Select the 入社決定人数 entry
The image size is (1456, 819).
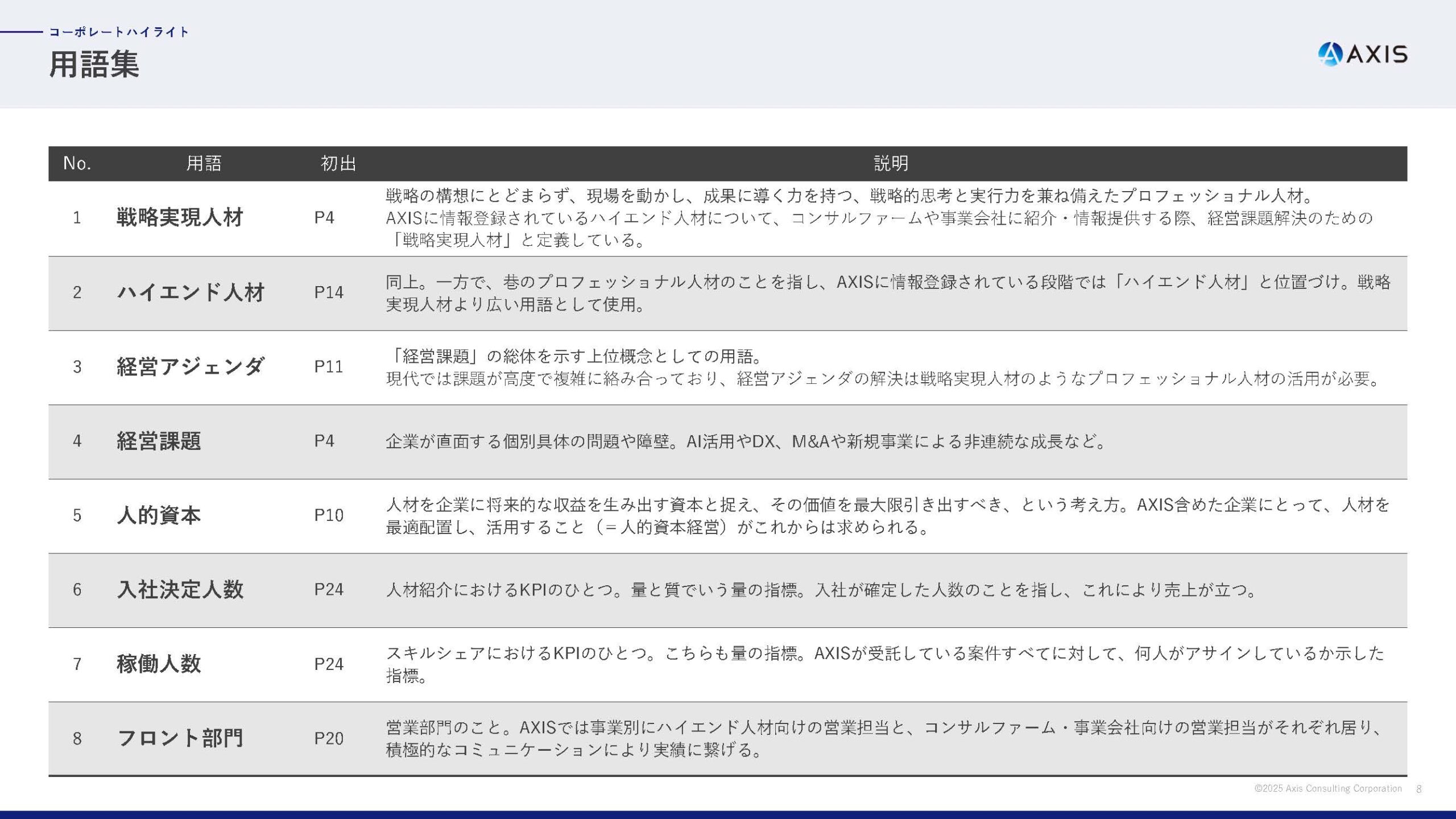point(181,590)
